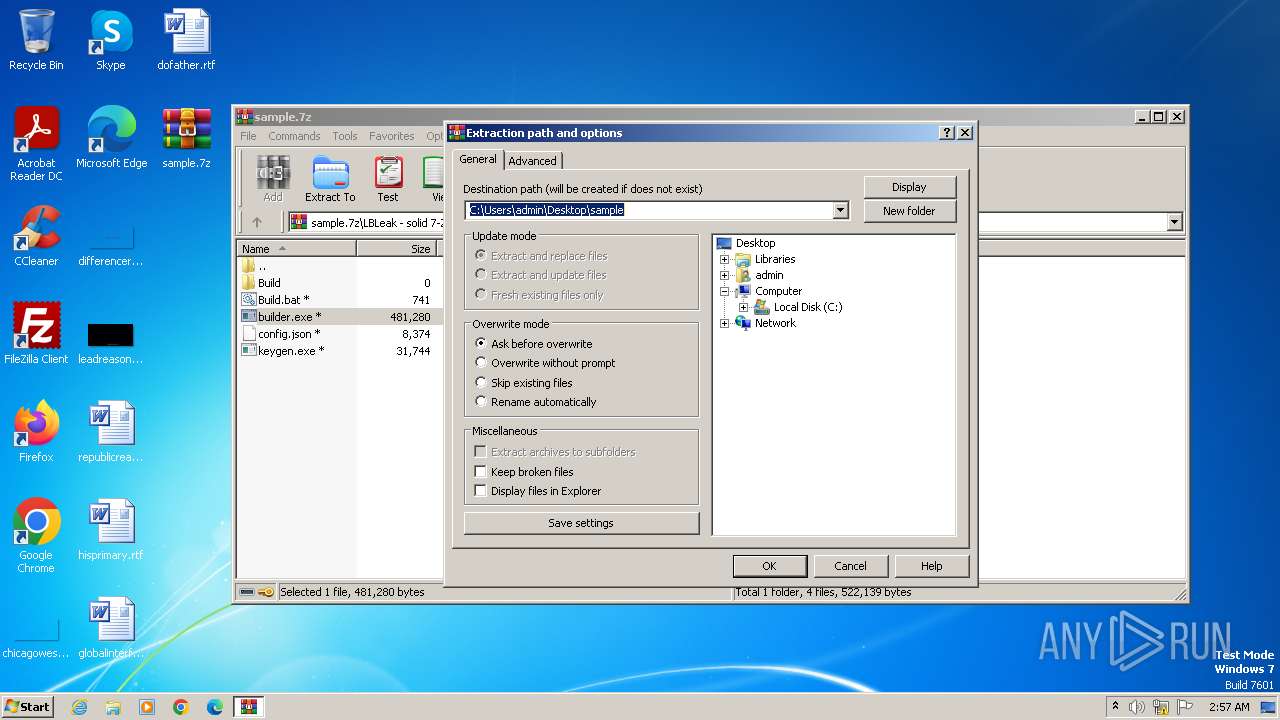1280x720 pixels.
Task: Open the Microsoft Edge desktop shortcut
Action: click(111, 138)
